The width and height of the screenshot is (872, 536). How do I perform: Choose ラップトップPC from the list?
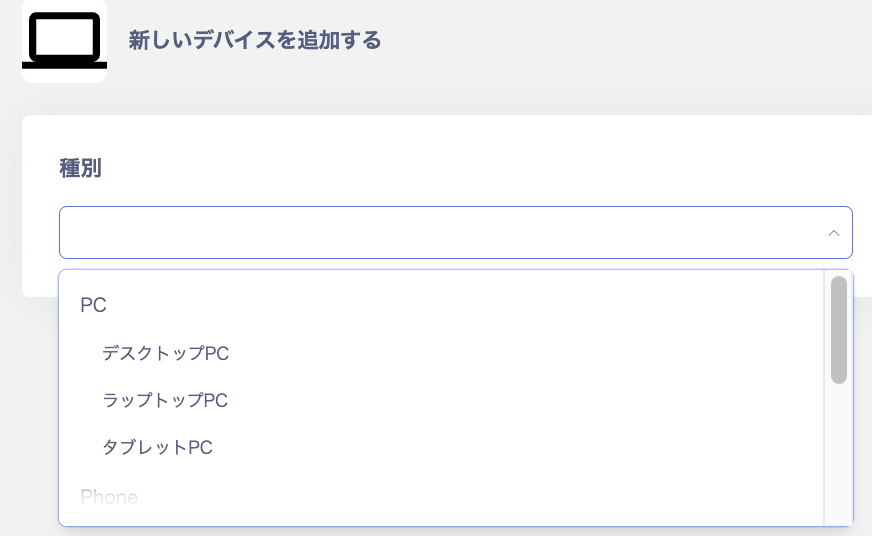pyautogui.click(x=165, y=400)
